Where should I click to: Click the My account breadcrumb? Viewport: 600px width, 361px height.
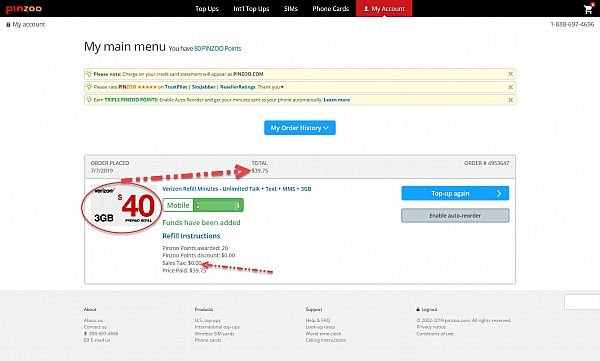pyautogui.click(x=26, y=25)
